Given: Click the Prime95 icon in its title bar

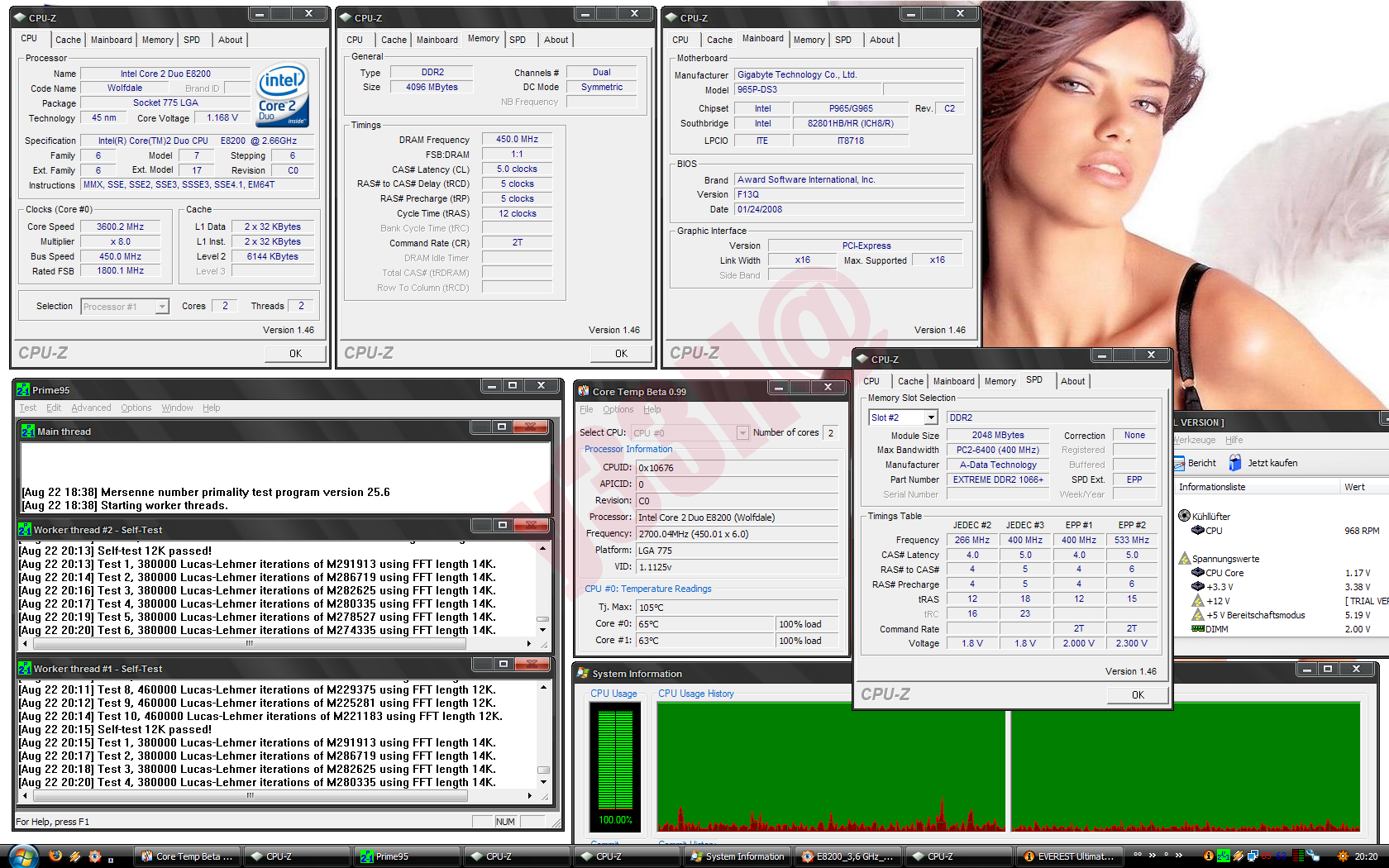Looking at the screenshot, I should (x=23, y=390).
